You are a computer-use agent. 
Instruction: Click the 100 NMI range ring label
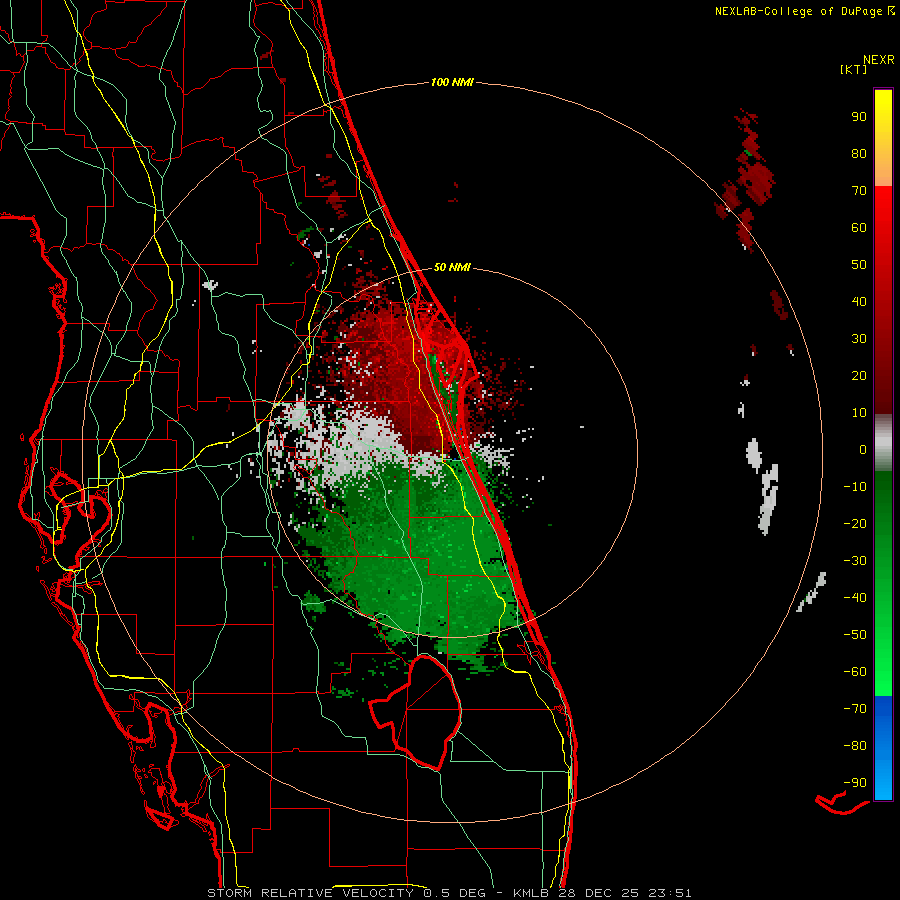click(x=452, y=83)
